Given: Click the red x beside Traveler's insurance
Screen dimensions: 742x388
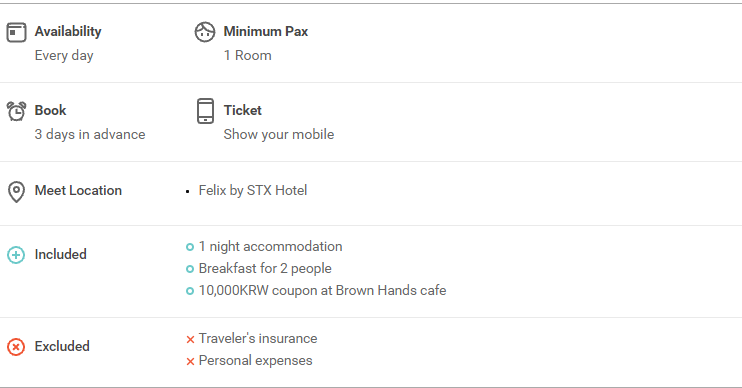Looking at the screenshot, I should [190, 339].
